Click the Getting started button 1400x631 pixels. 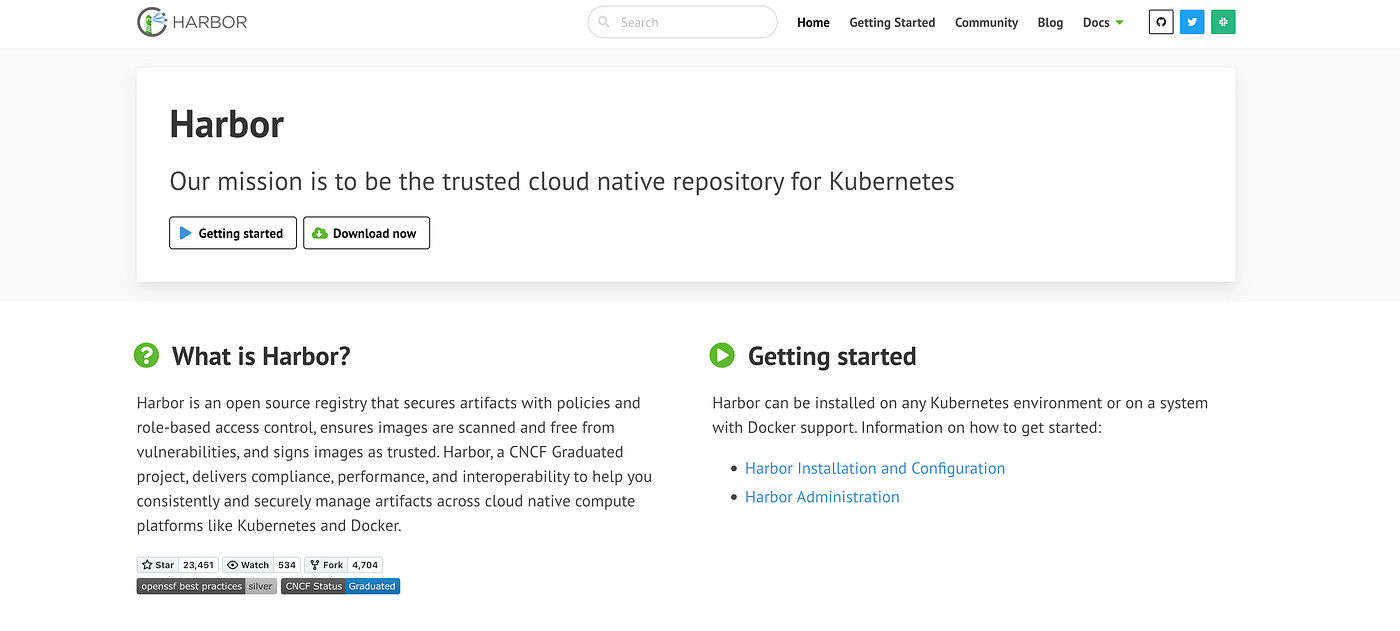pos(233,233)
